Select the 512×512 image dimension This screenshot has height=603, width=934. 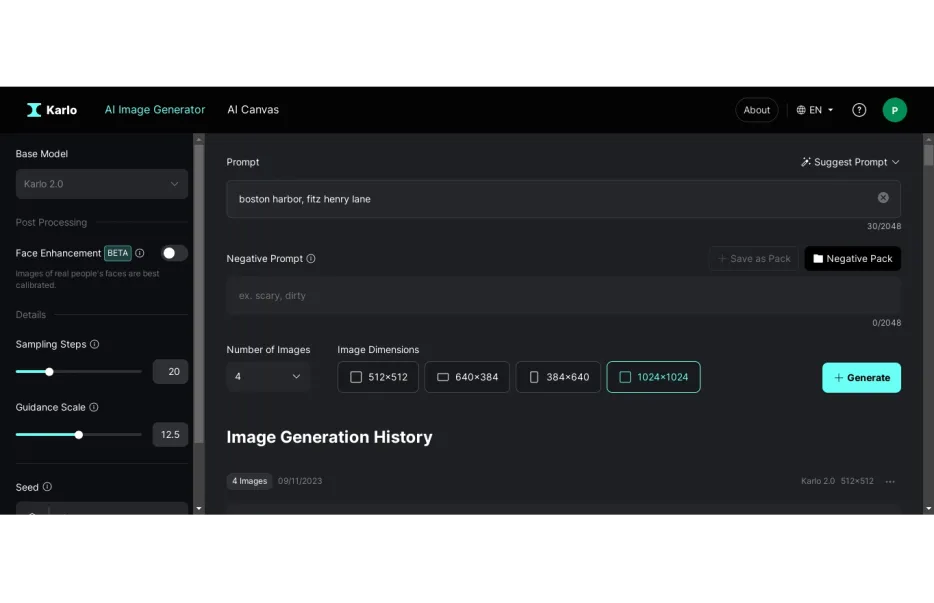click(x=378, y=377)
